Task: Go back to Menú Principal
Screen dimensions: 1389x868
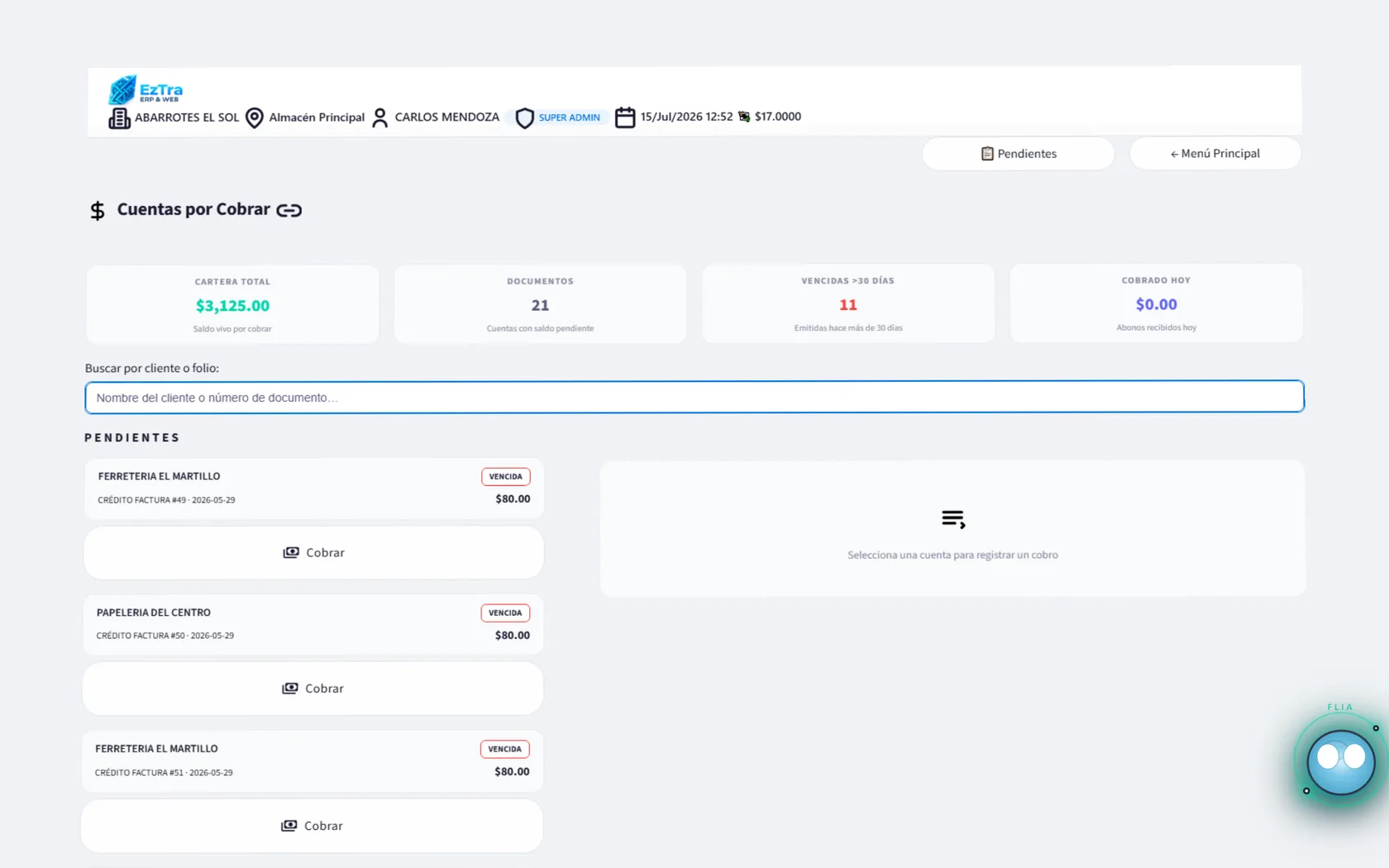Action: 1215,154
